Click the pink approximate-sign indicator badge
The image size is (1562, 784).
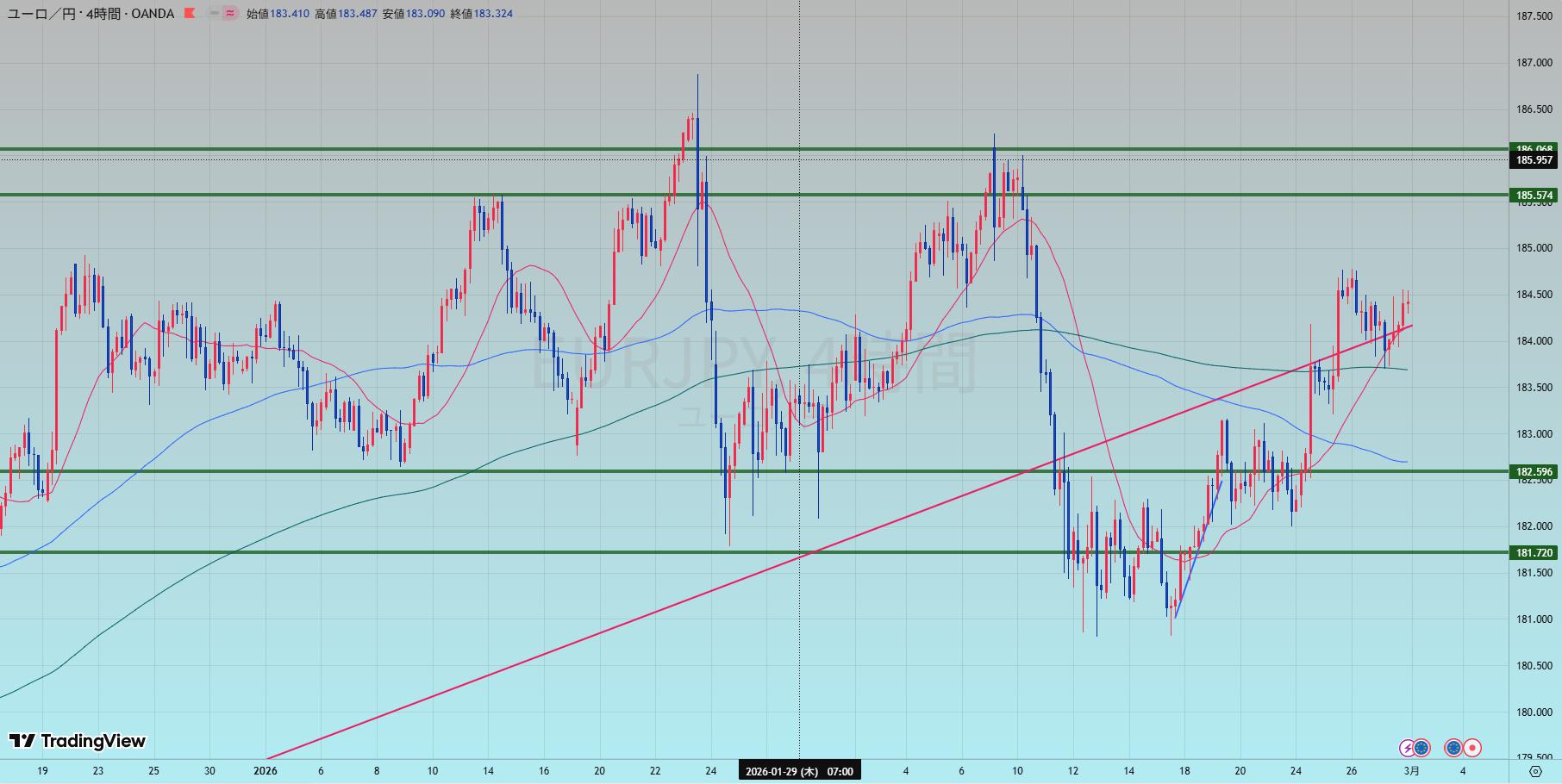(229, 14)
